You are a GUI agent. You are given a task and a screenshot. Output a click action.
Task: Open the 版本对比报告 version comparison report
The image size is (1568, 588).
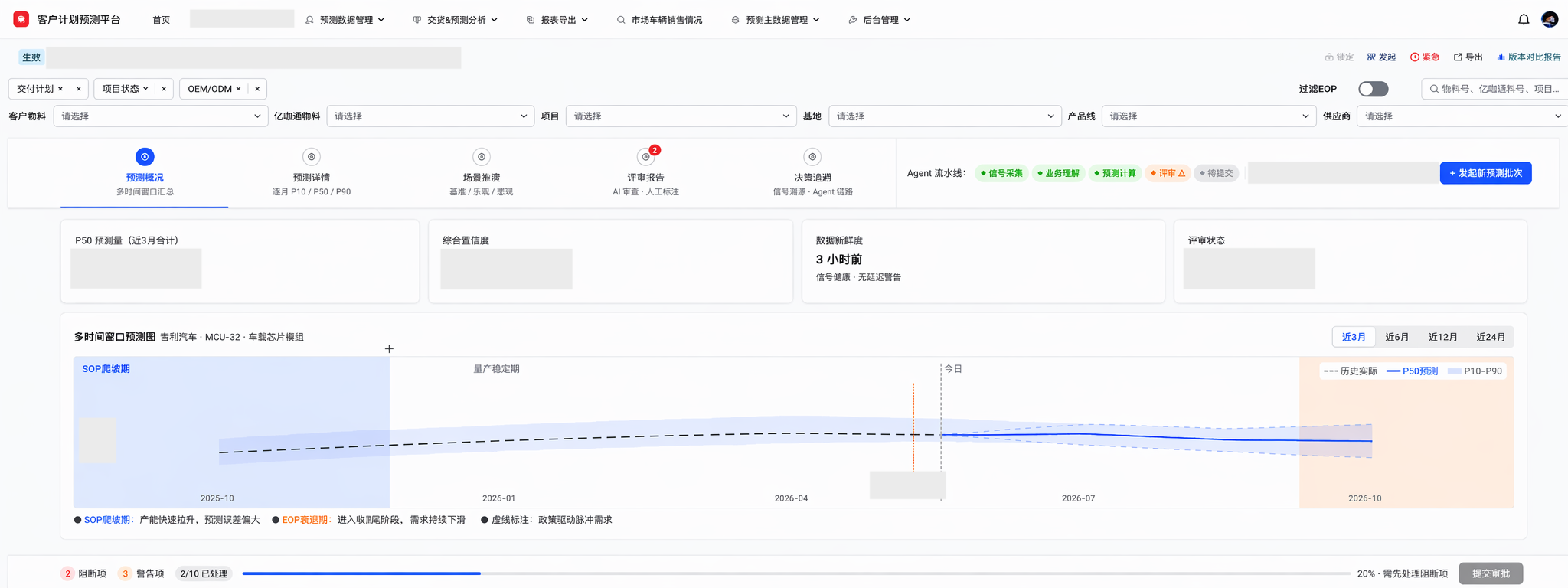click(1529, 57)
